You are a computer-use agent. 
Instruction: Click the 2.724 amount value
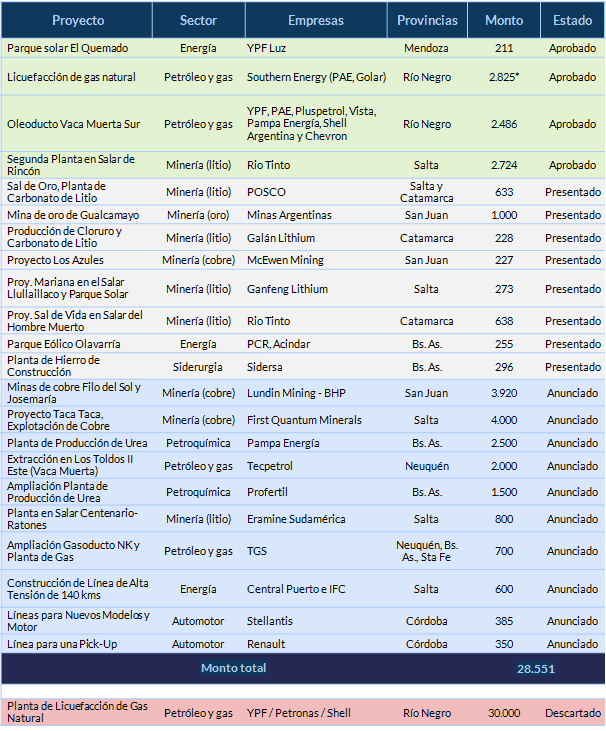pos(504,165)
